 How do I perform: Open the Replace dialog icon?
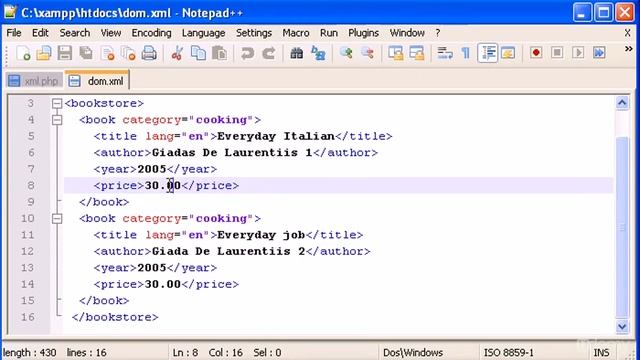click(318, 53)
